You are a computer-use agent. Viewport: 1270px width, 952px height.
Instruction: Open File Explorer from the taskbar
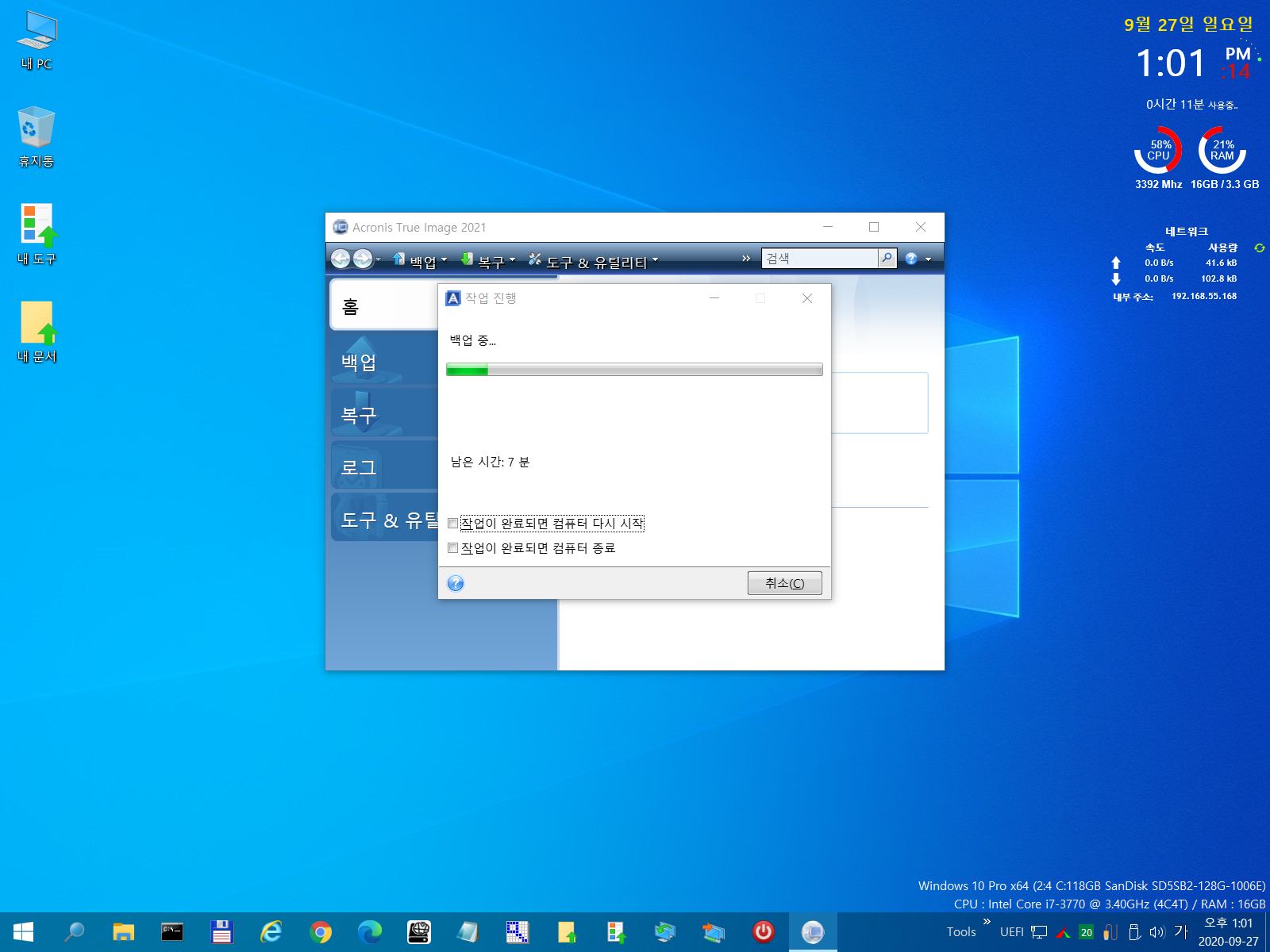[123, 932]
